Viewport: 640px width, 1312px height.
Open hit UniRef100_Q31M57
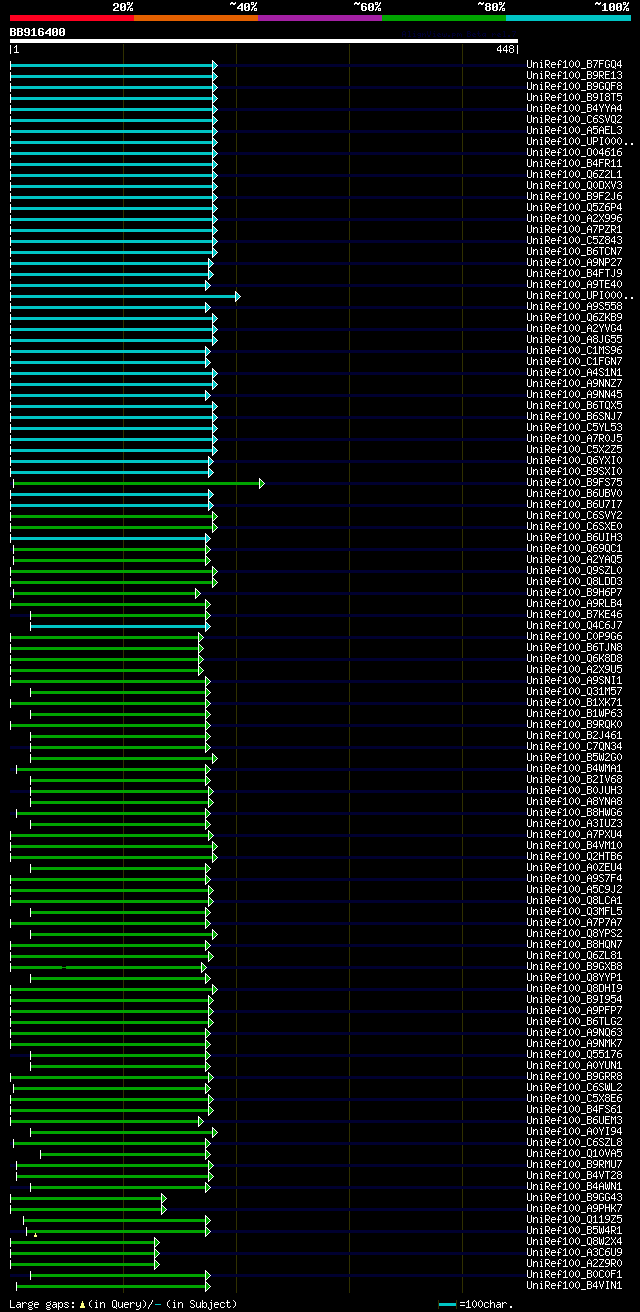[574, 692]
